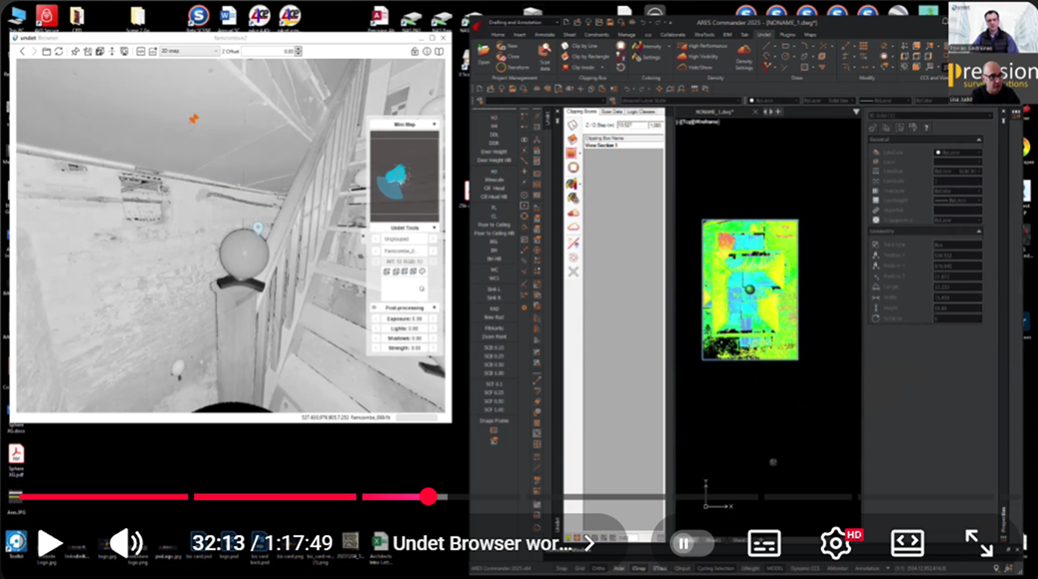
Task: Click the video progress scrubber knob
Action: (428, 496)
